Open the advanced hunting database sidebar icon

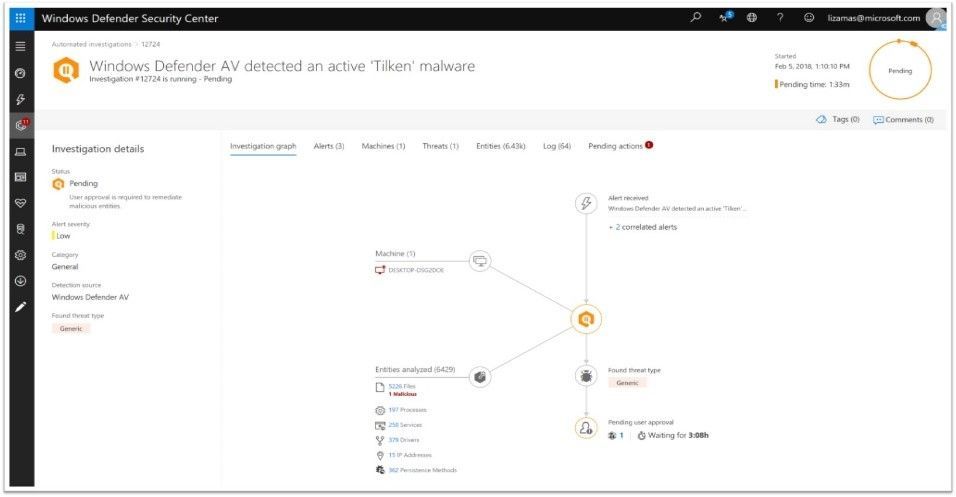click(x=20, y=229)
